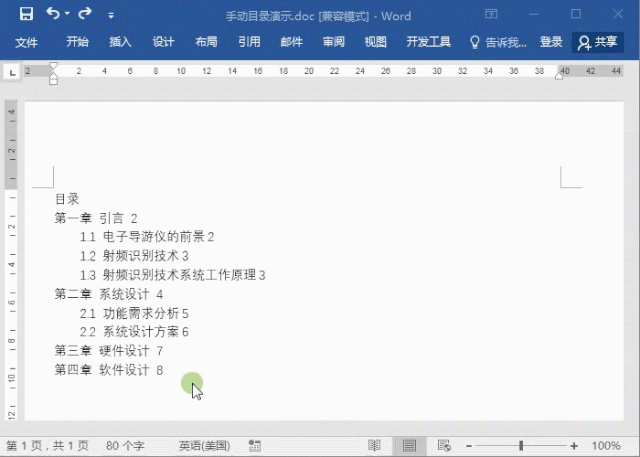Redo the last action
640x457 pixels.
click(x=85, y=13)
